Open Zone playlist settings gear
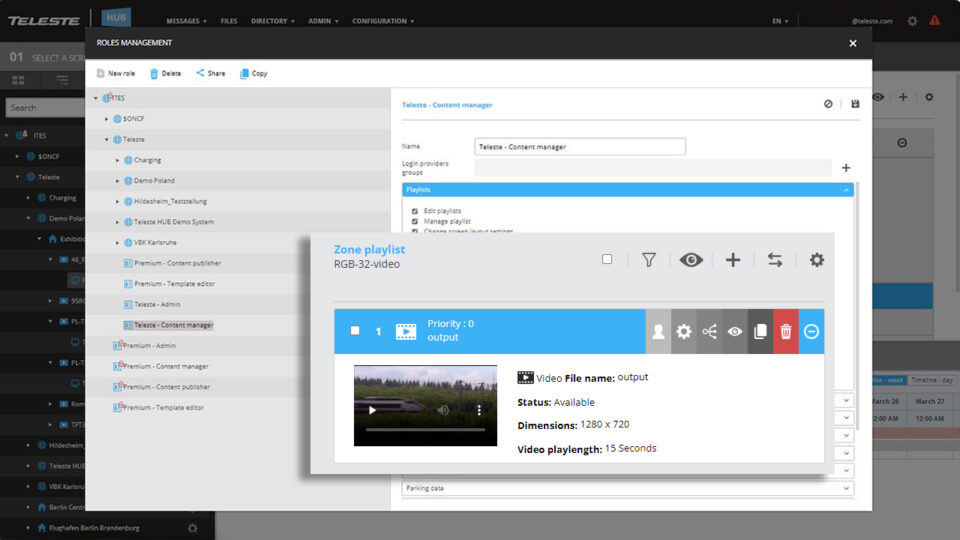 [x=817, y=260]
